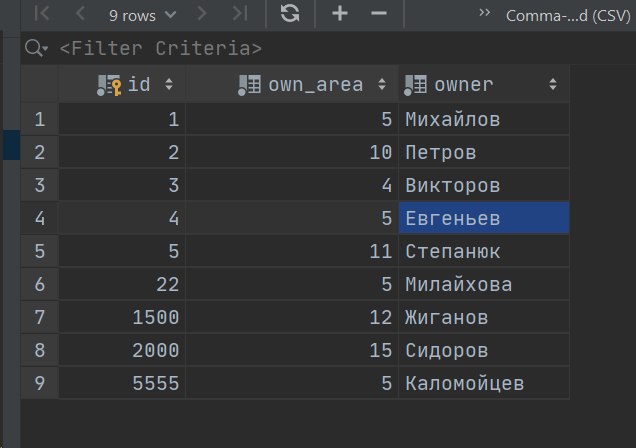Expand hidden toolbar items chevron

484,13
